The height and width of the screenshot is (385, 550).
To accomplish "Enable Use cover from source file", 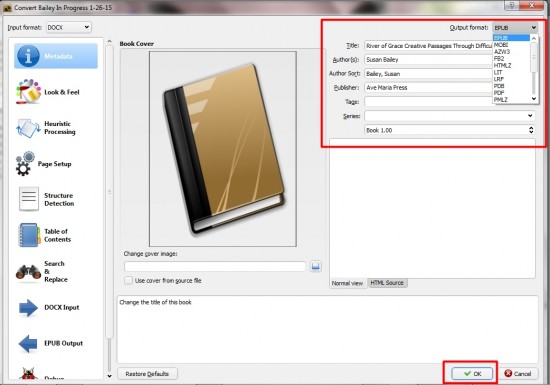I will click(128, 281).
